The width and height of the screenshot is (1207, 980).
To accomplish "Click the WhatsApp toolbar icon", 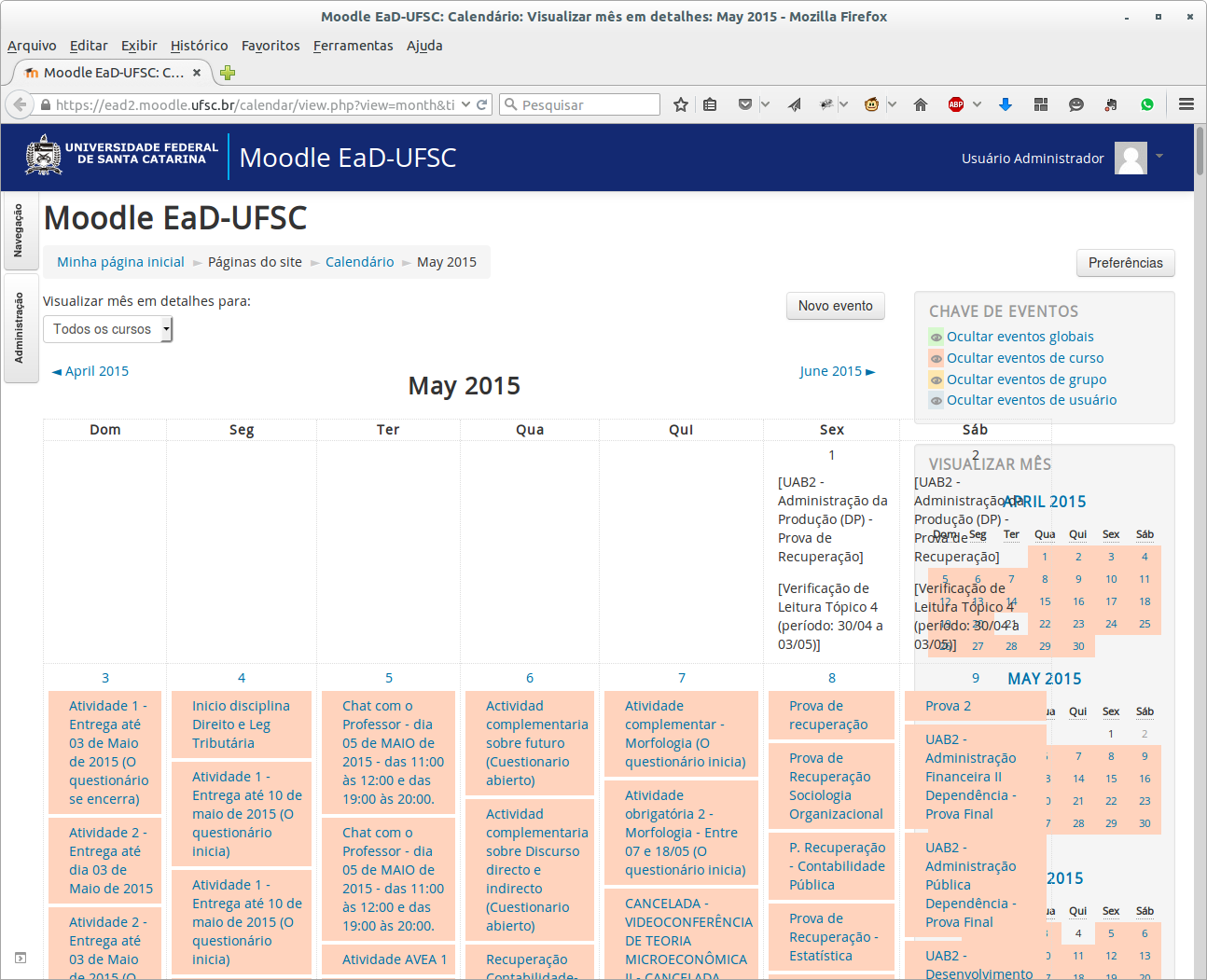I will click(1147, 104).
